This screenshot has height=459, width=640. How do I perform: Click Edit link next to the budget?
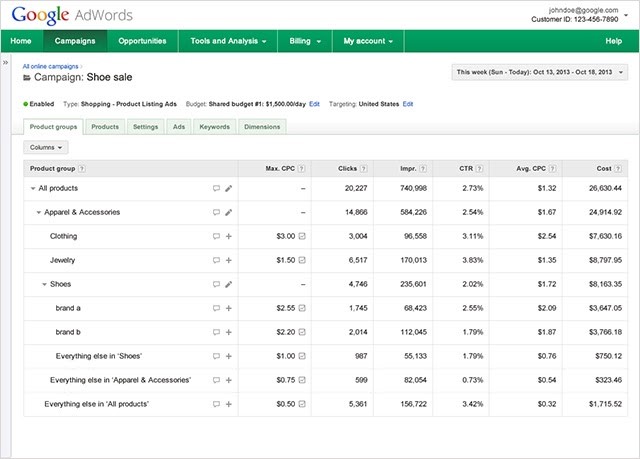[315, 104]
